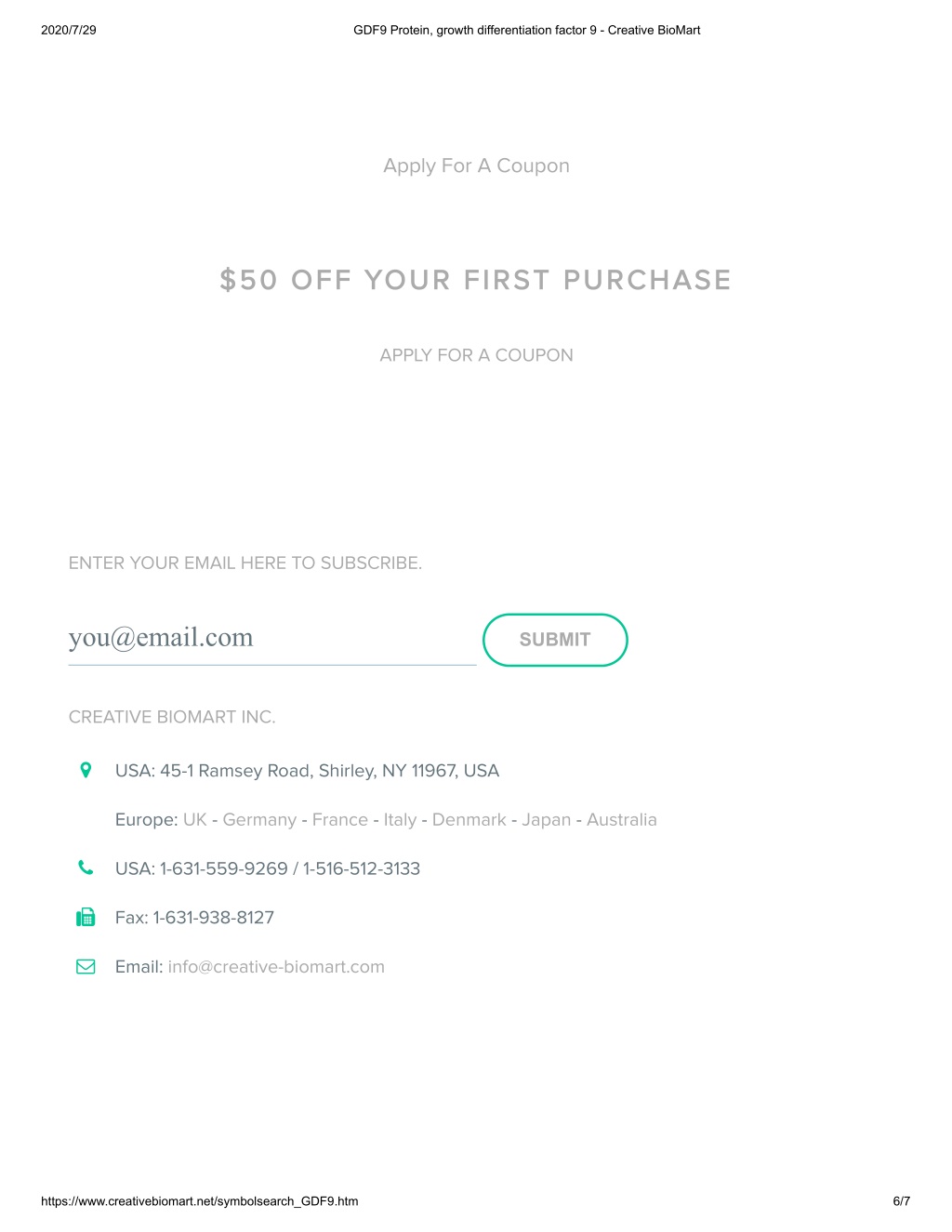Click the phone handset icon

coord(86,868)
